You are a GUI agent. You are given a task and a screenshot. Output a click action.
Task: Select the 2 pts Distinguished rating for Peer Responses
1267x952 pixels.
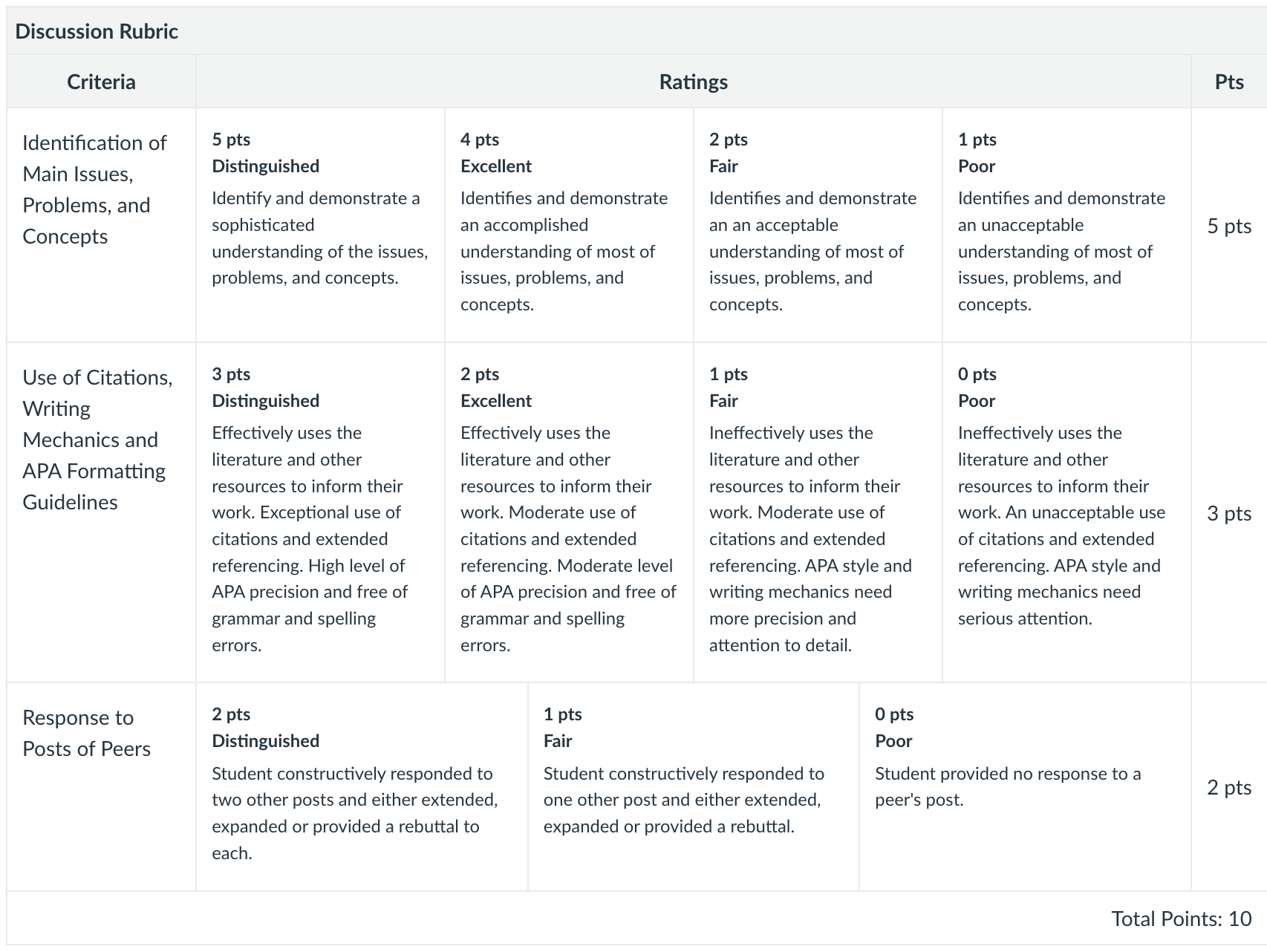coord(362,786)
